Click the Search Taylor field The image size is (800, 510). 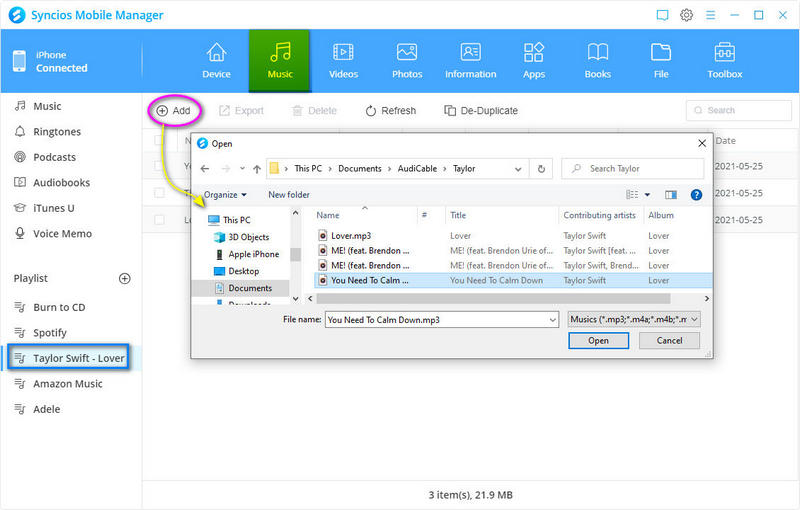pyautogui.click(x=633, y=168)
